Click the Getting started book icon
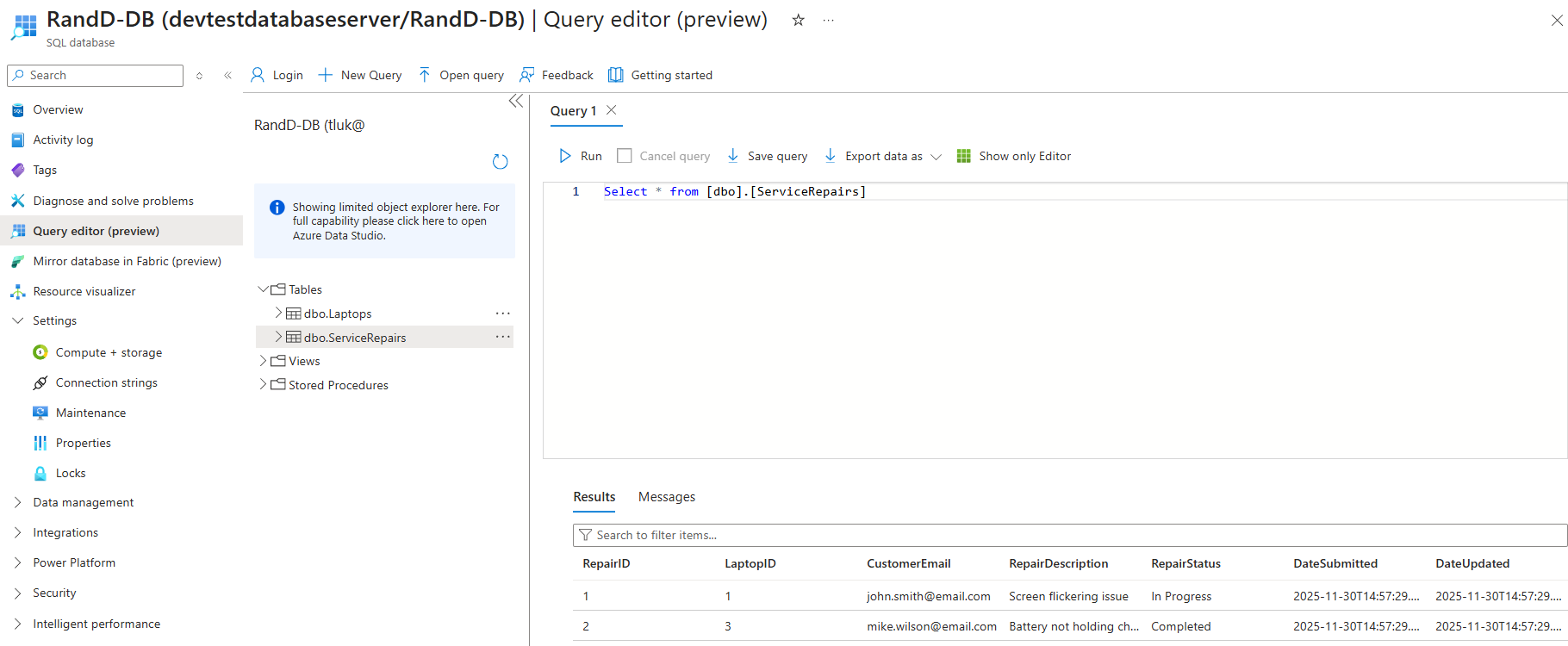The width and height of the screenshot is (1568, 646). pyautogui.click(x=615, y=75)
